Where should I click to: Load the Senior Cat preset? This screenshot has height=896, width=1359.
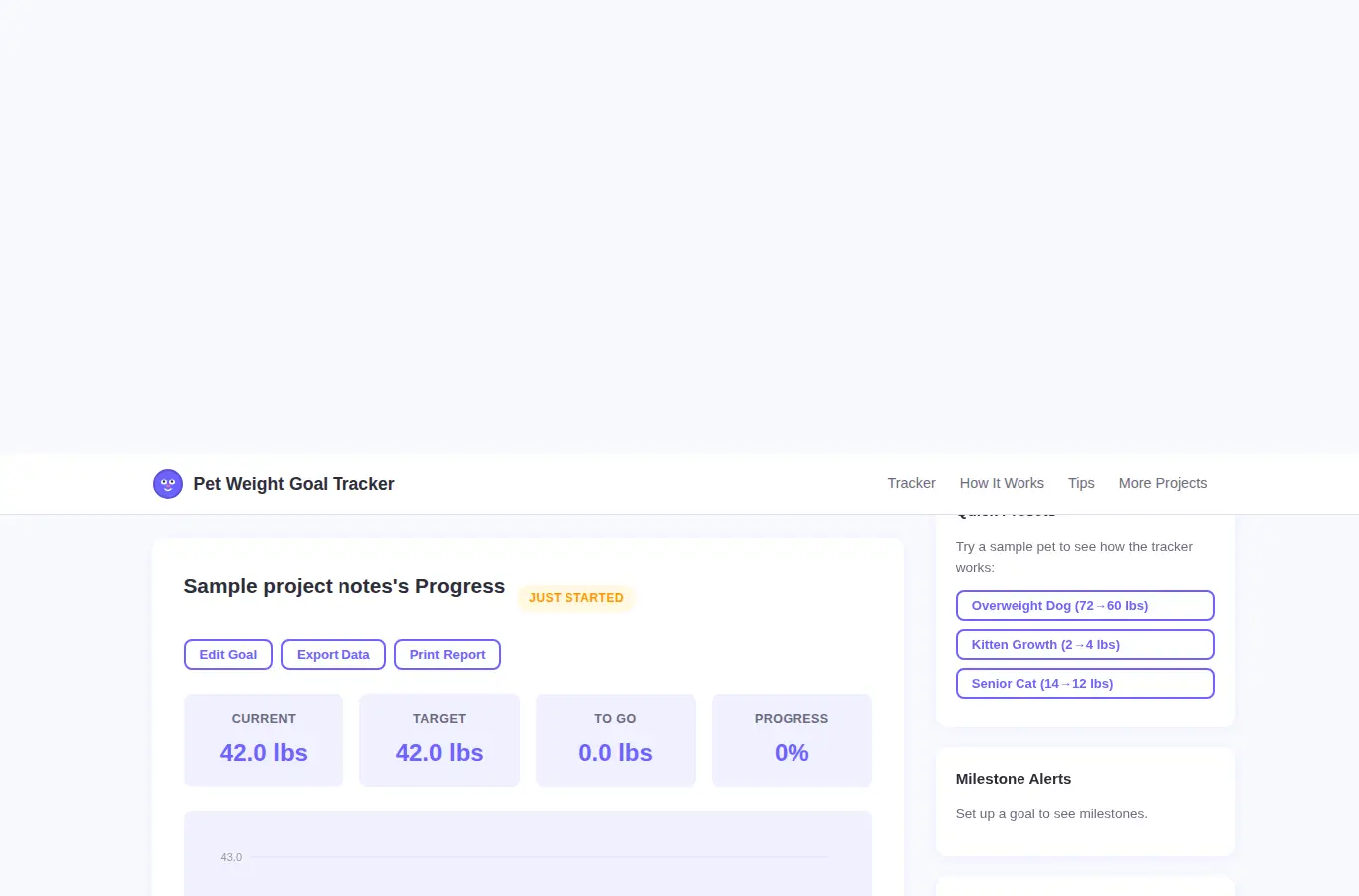[x=1084, y=683]
